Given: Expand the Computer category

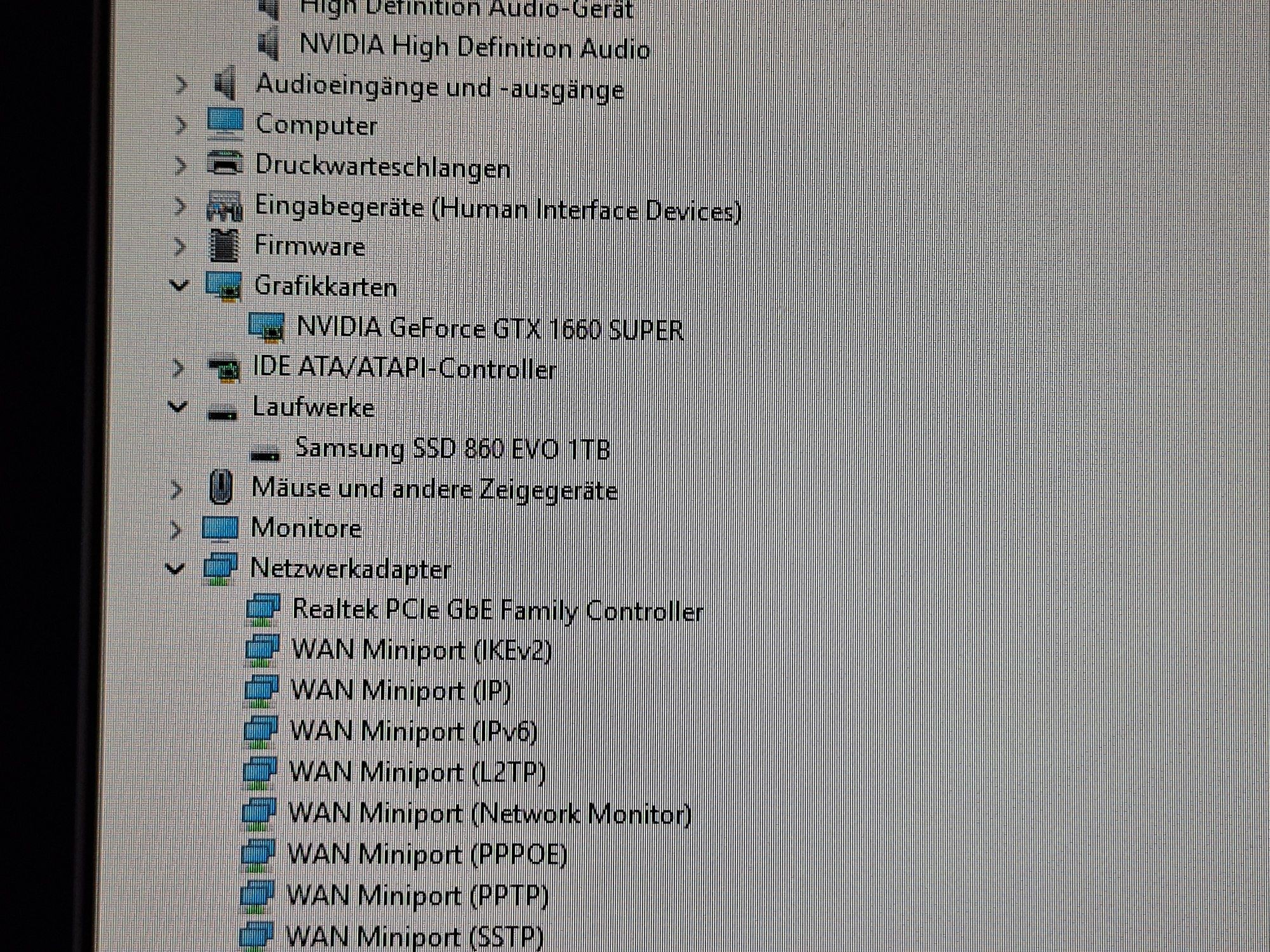Looking at the screenshot, I should pyautogui.click(x=181, y=124).
